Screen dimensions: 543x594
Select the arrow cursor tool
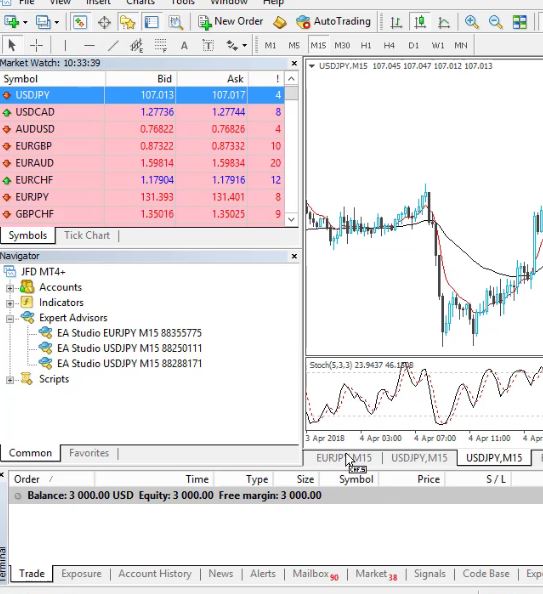(x=12, y=45)
